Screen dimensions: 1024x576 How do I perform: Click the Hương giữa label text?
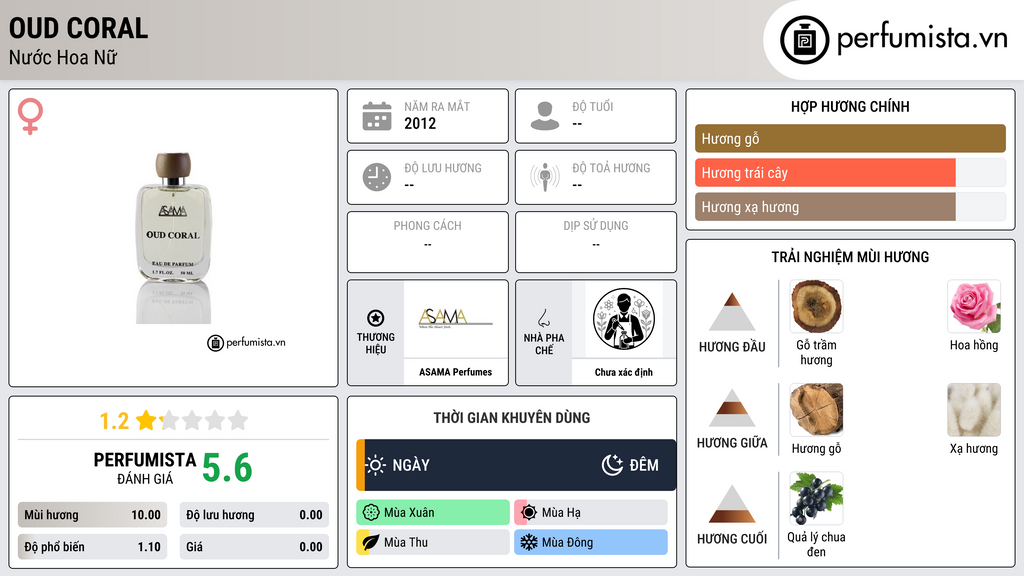point(732,443)
